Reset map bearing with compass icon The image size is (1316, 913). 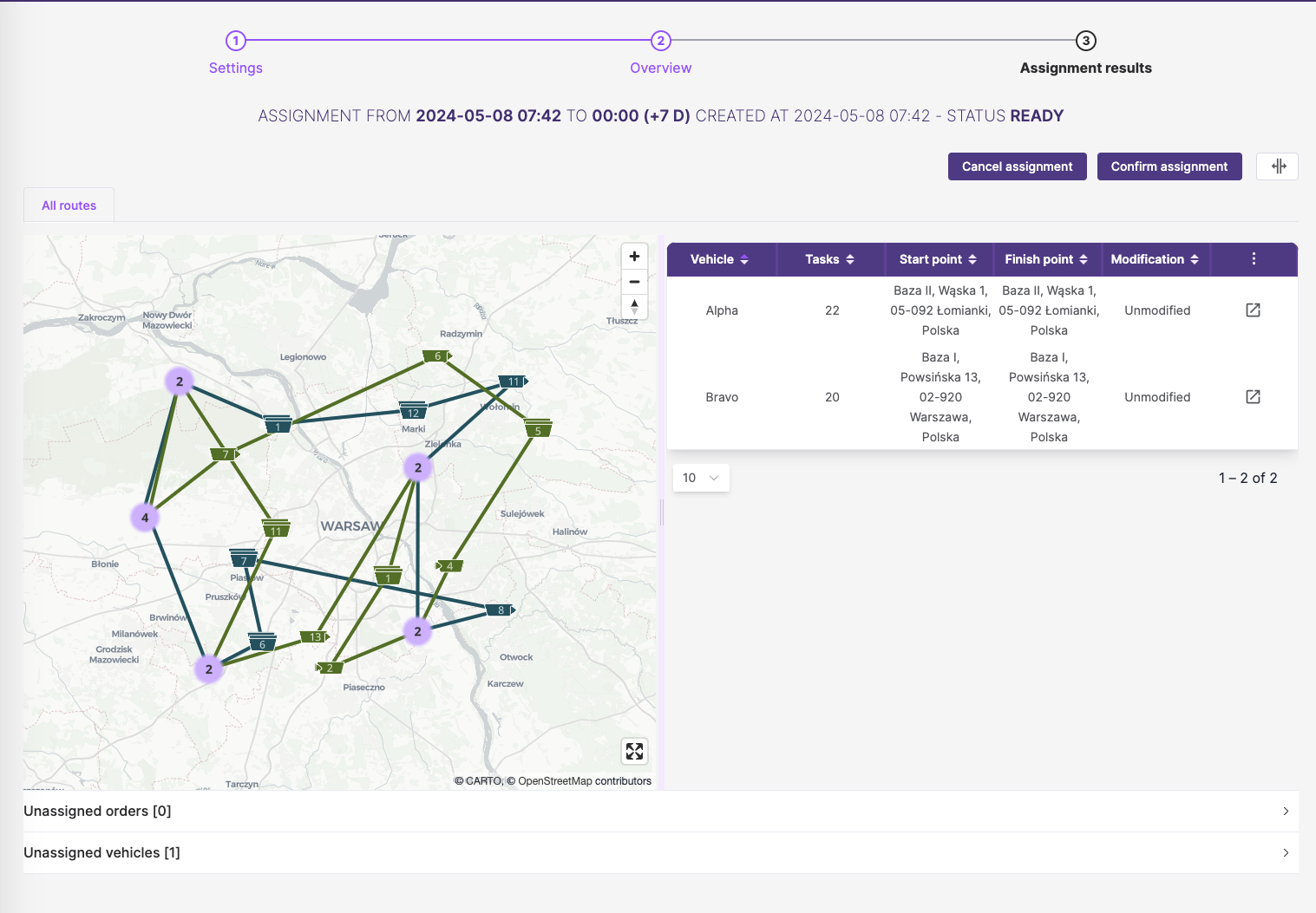pyautogui.click(x=634, y=306)
